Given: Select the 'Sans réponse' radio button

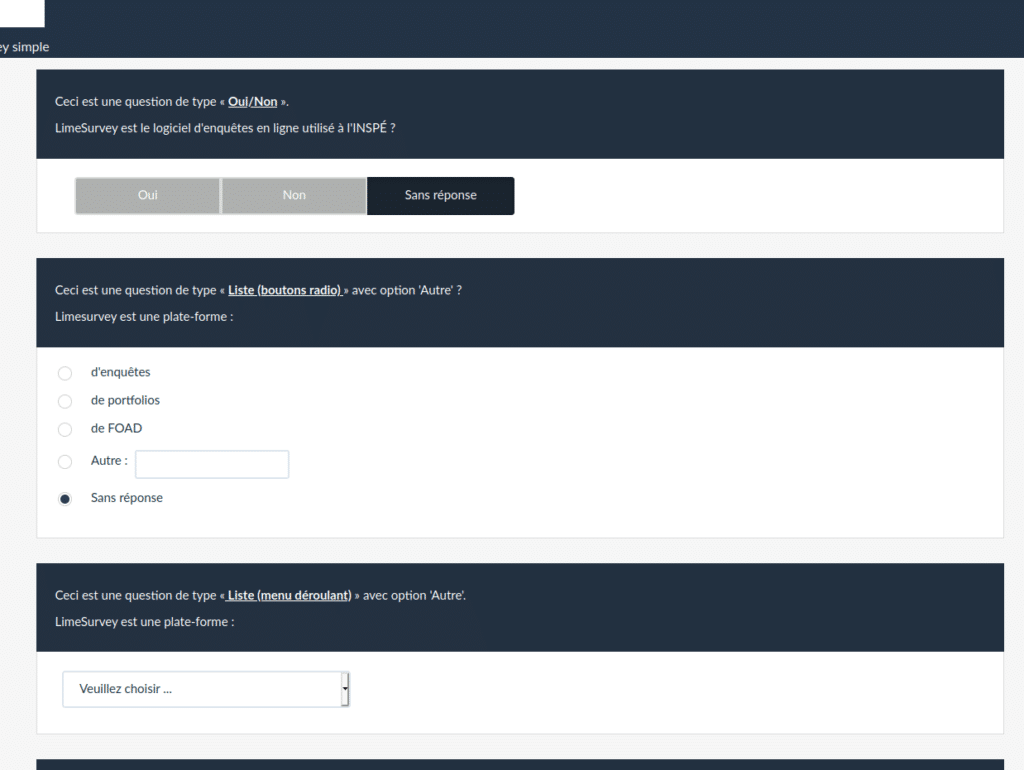Looking at the screenshot, I should (65, 499).
